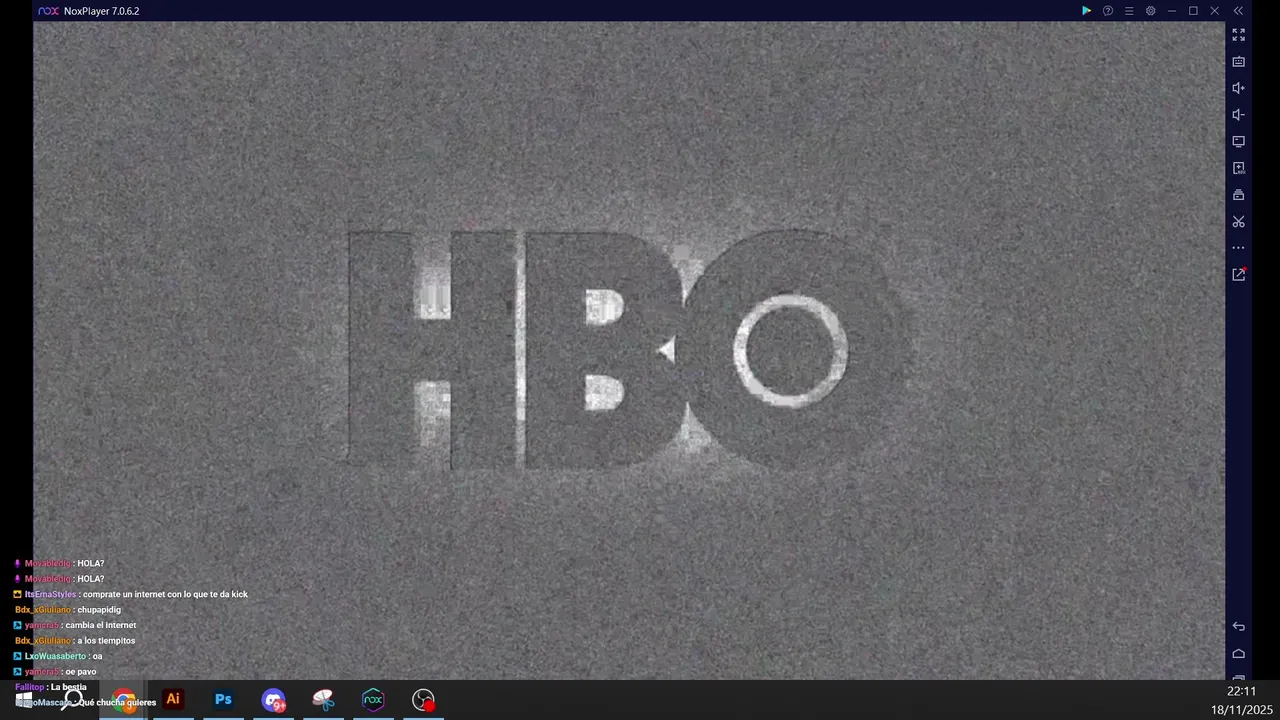Click the 22:11 taskbar clock
The image size is (1280, 720).
(1241, 692)
